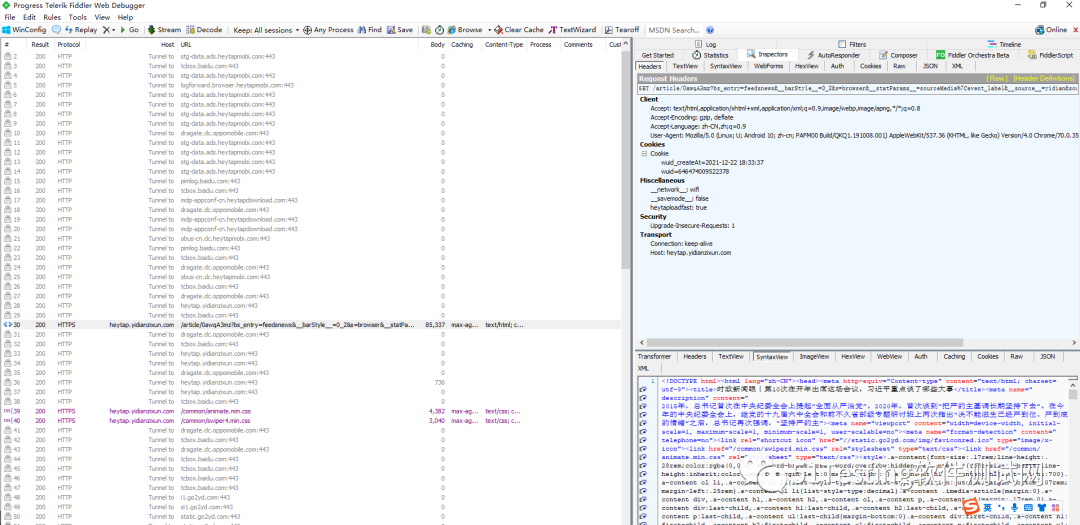Click the comment bubble icon in toolbar

click(x=55, y=30)
